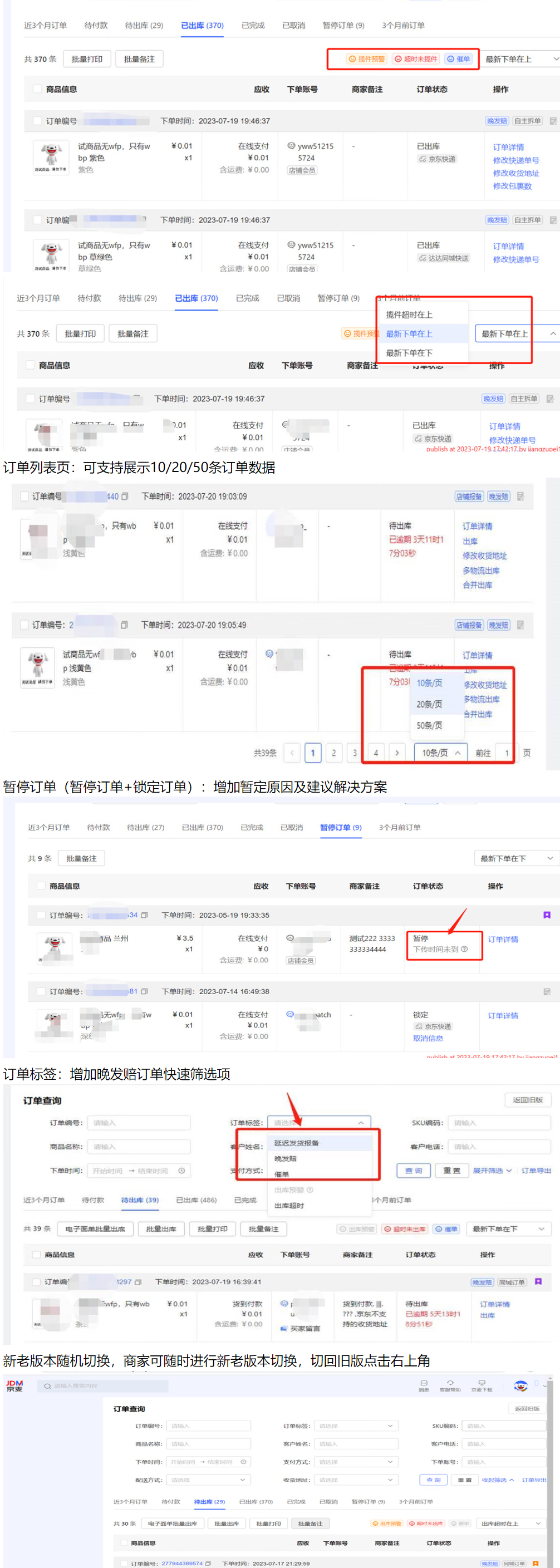The width and height of the screenshot is (560, 1568).
Task: Open the 收货地址 dropdown
Action: click(356, 1479)
